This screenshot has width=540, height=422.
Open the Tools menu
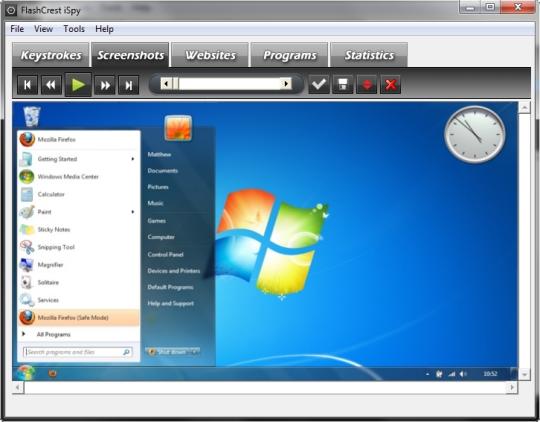pyautogui.click(x=74, y=29)
